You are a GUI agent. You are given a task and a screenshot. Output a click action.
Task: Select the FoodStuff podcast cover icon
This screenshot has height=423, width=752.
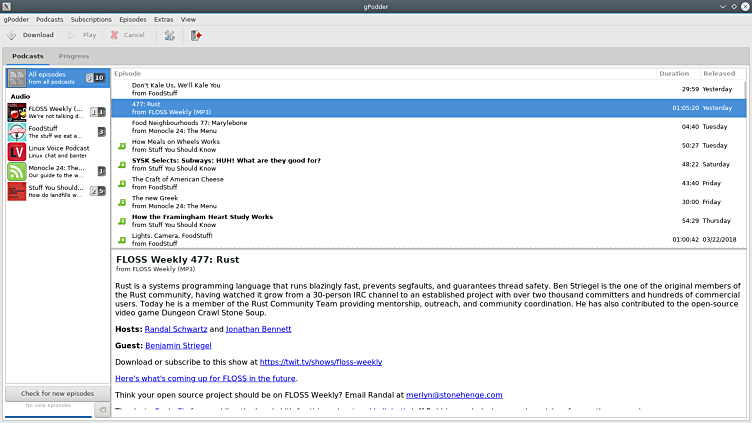(17, 131)
